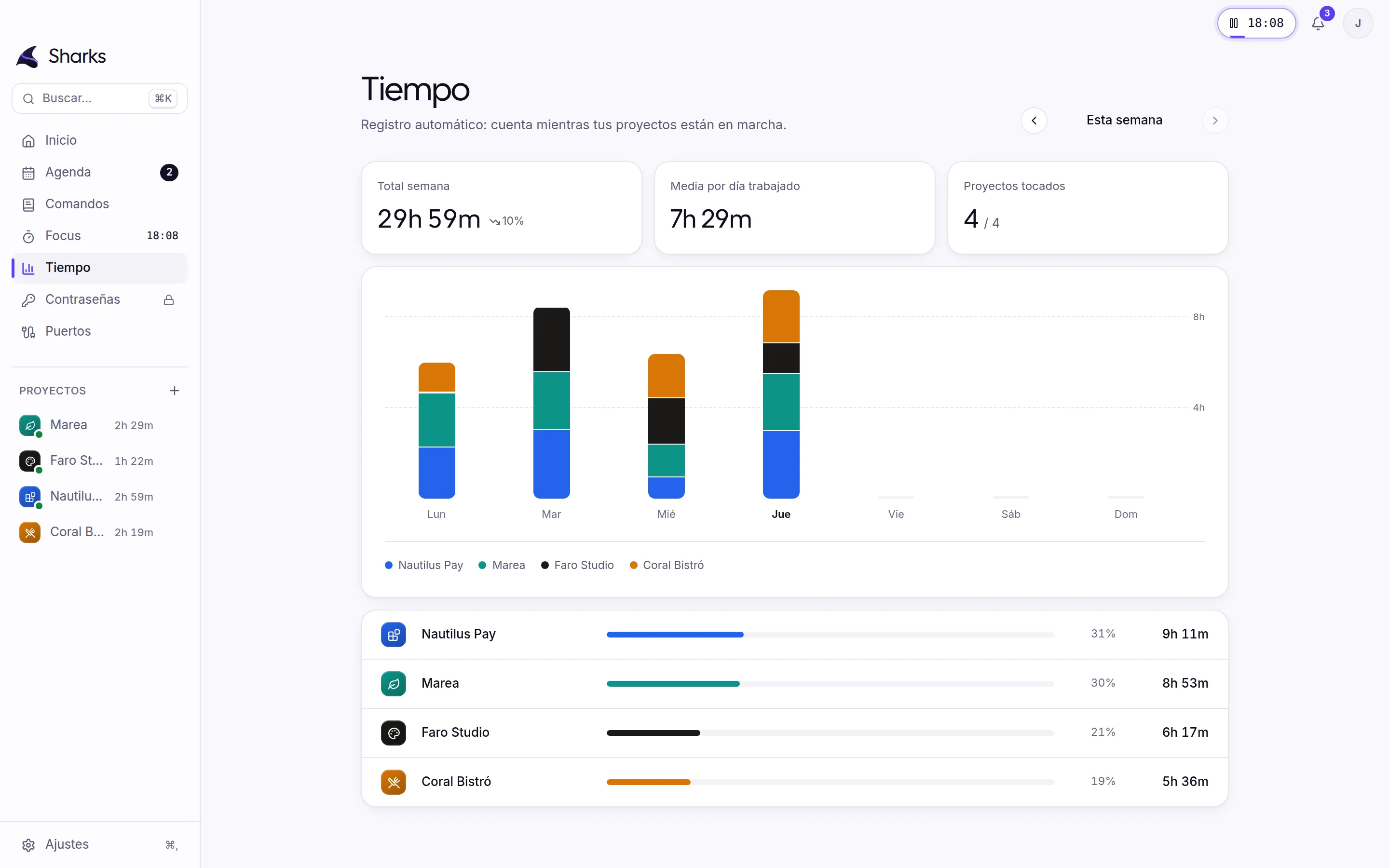Image resolution: width=1389 pixels, height=868 pixels.
Task: Click the Esta semana period label
Action: tap(1124, 120)
